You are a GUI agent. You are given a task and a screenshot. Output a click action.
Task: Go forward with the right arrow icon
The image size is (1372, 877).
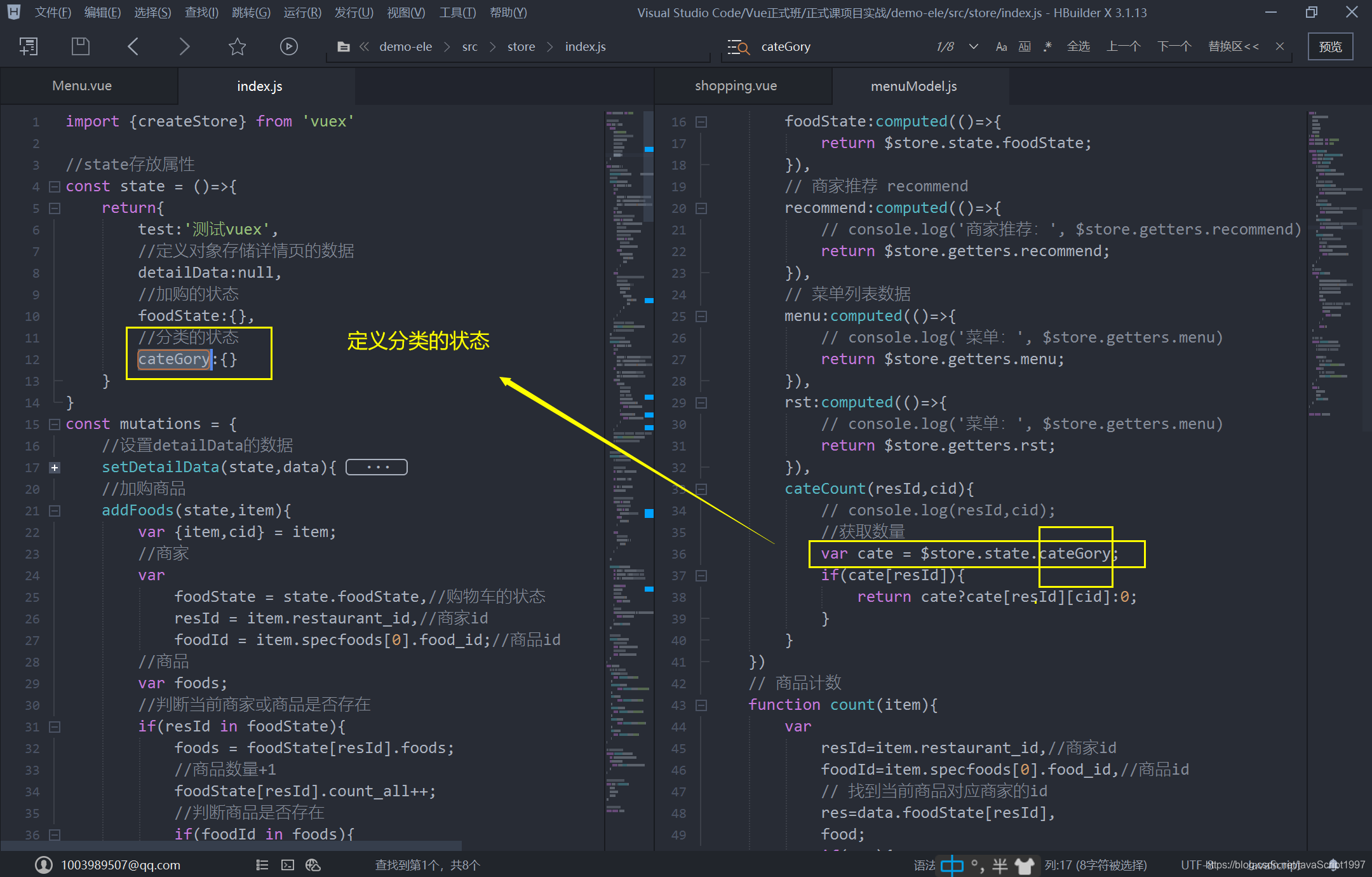coord(184,46)
